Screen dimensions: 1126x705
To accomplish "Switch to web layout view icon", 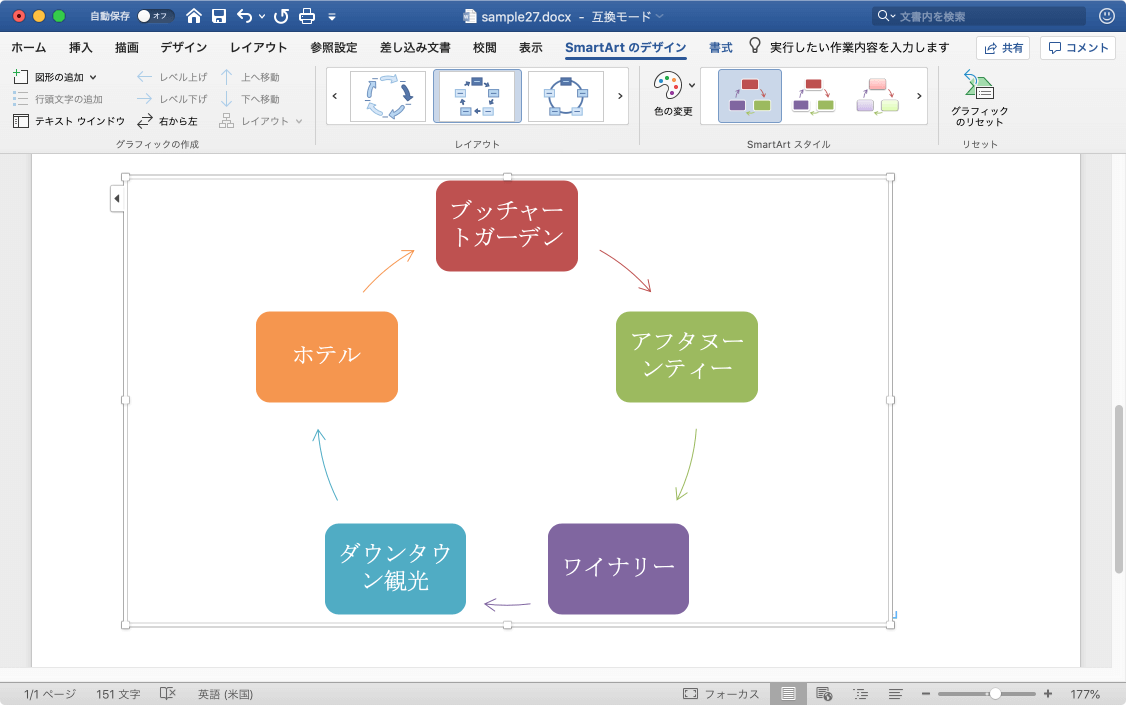I will (824, 694).
